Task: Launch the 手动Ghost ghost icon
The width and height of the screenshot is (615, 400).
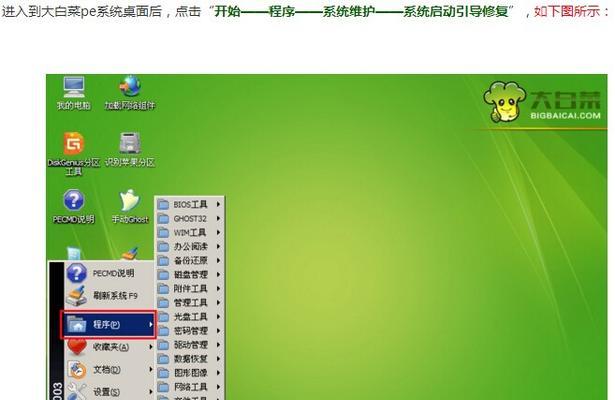Action: (130, 207)
